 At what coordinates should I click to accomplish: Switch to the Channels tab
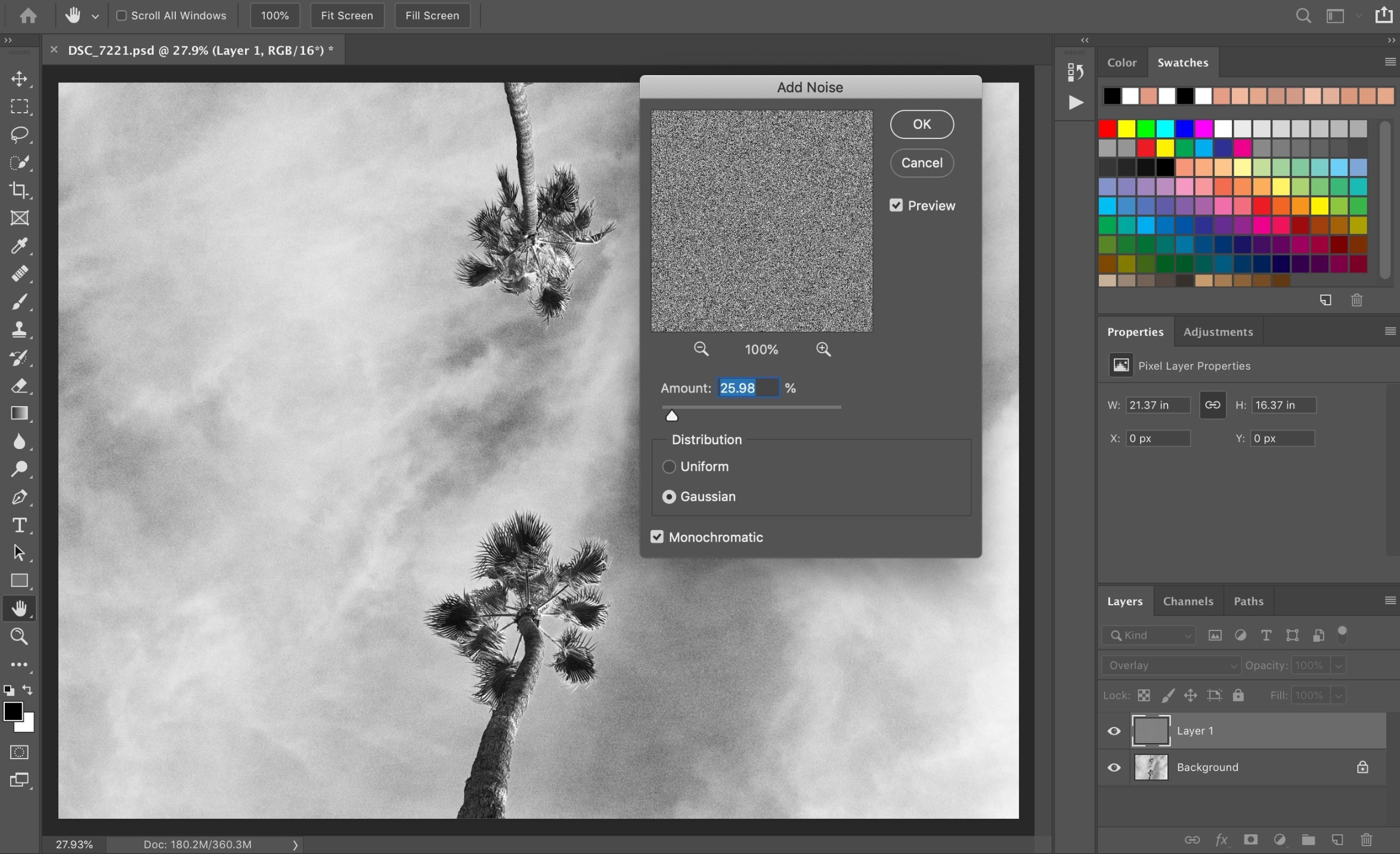point(1187,601)
